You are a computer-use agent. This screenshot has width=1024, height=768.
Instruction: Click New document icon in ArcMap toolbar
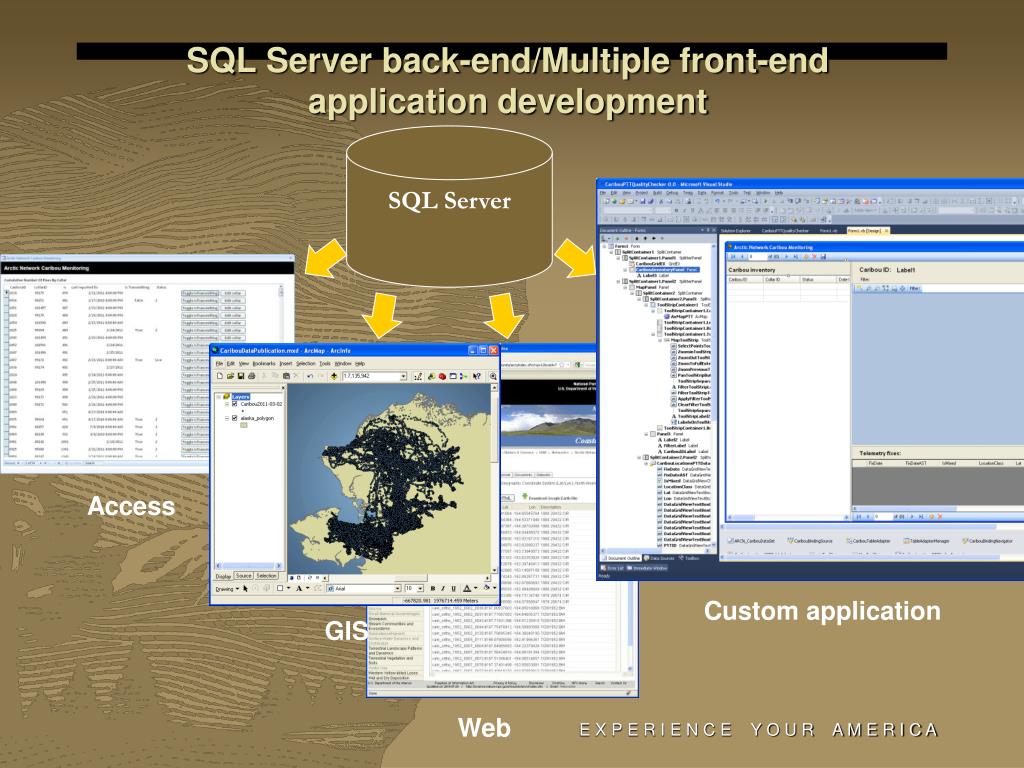tap(219, 376)
